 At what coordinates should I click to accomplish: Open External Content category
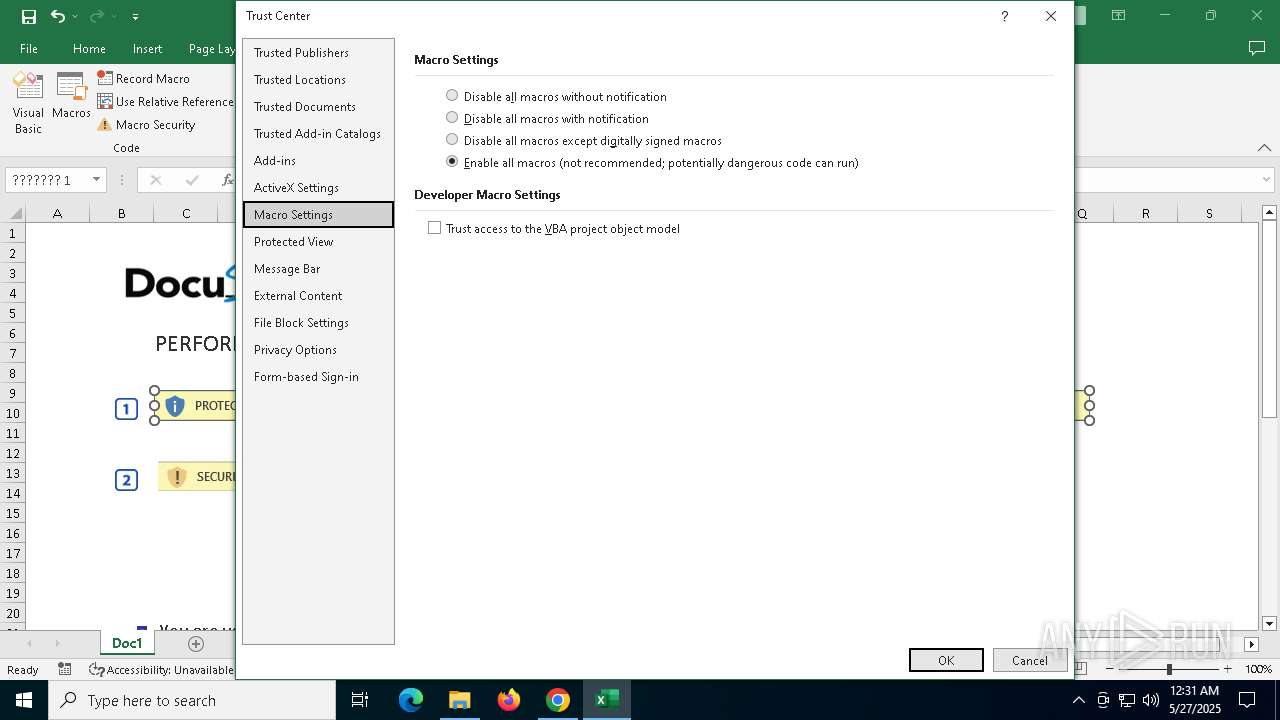tap(318, 295)
